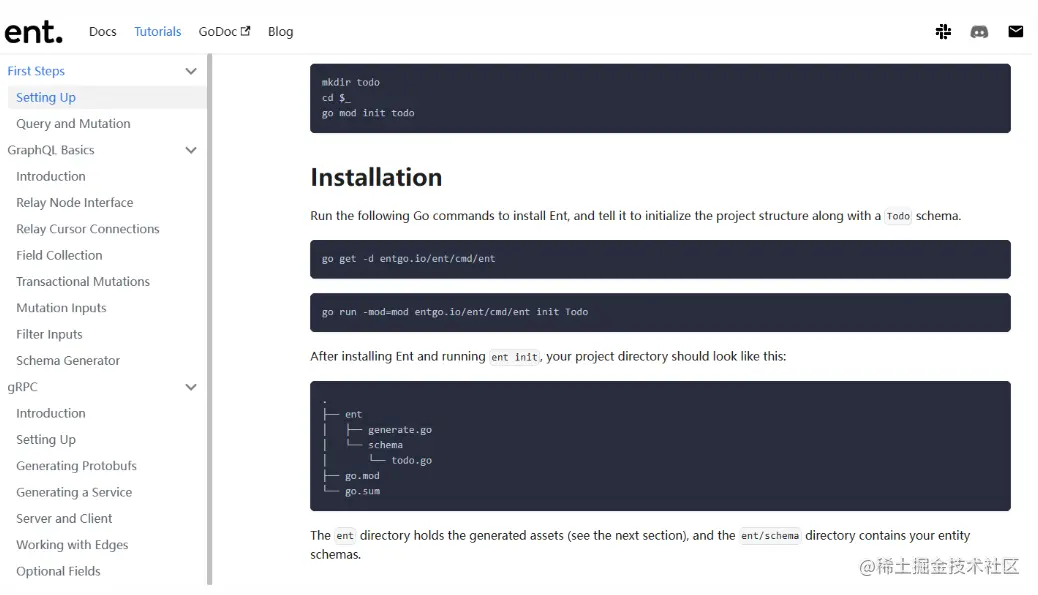Collapse the GraphQL Basics chevron
The width and height of the screenshot is (1038, 595).
[191, 150]
